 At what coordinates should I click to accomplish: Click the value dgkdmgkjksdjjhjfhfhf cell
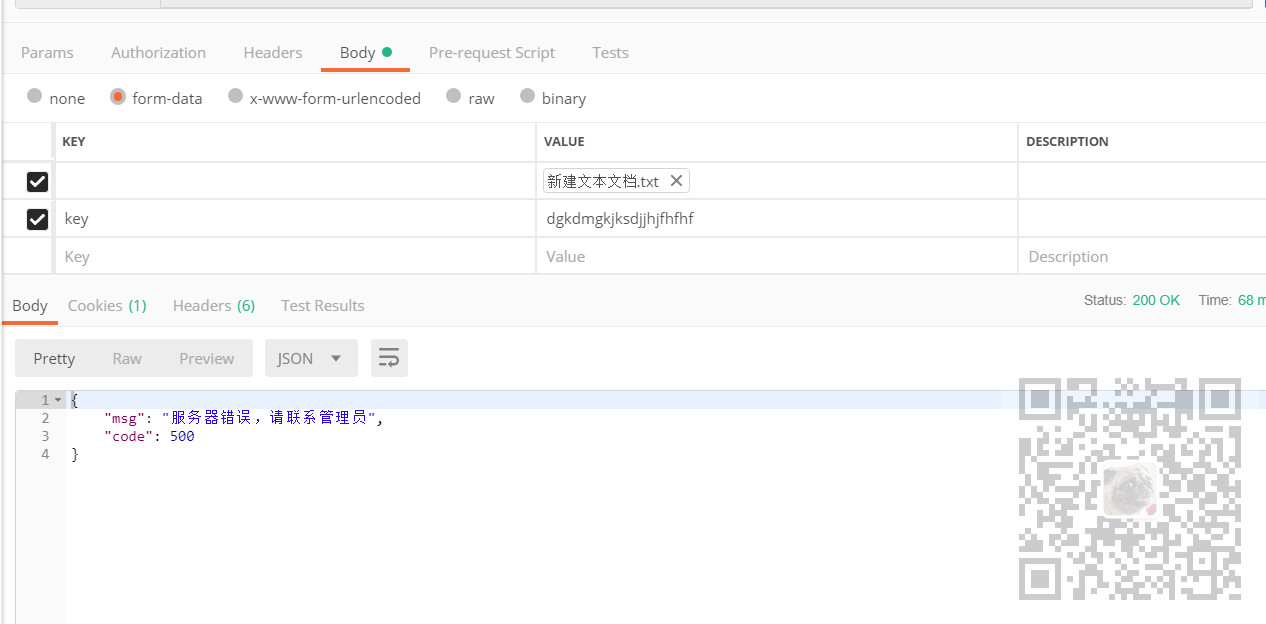pyautogui.click(x=777, y=219)
